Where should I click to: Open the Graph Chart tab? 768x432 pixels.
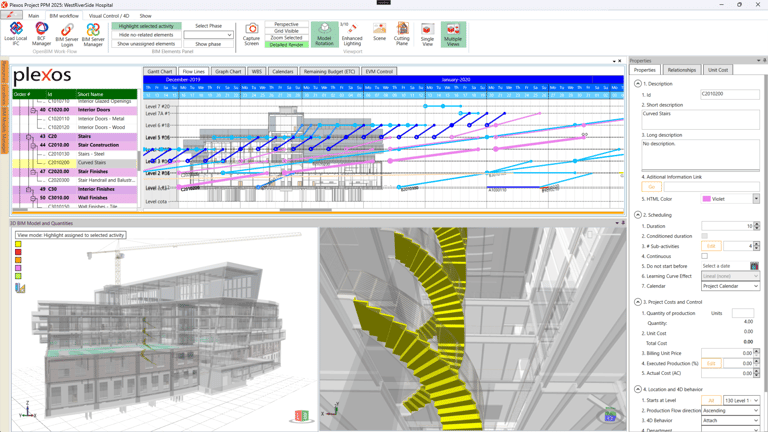pos(228,72)
